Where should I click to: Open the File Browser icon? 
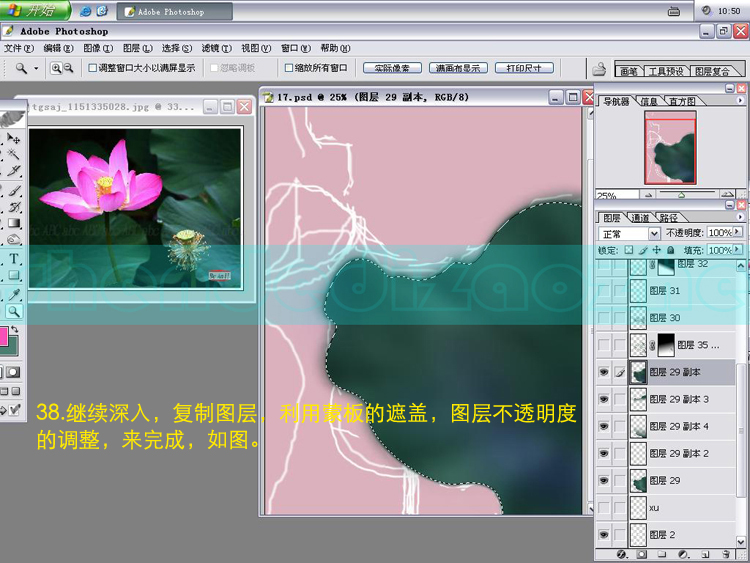[599, 70]
